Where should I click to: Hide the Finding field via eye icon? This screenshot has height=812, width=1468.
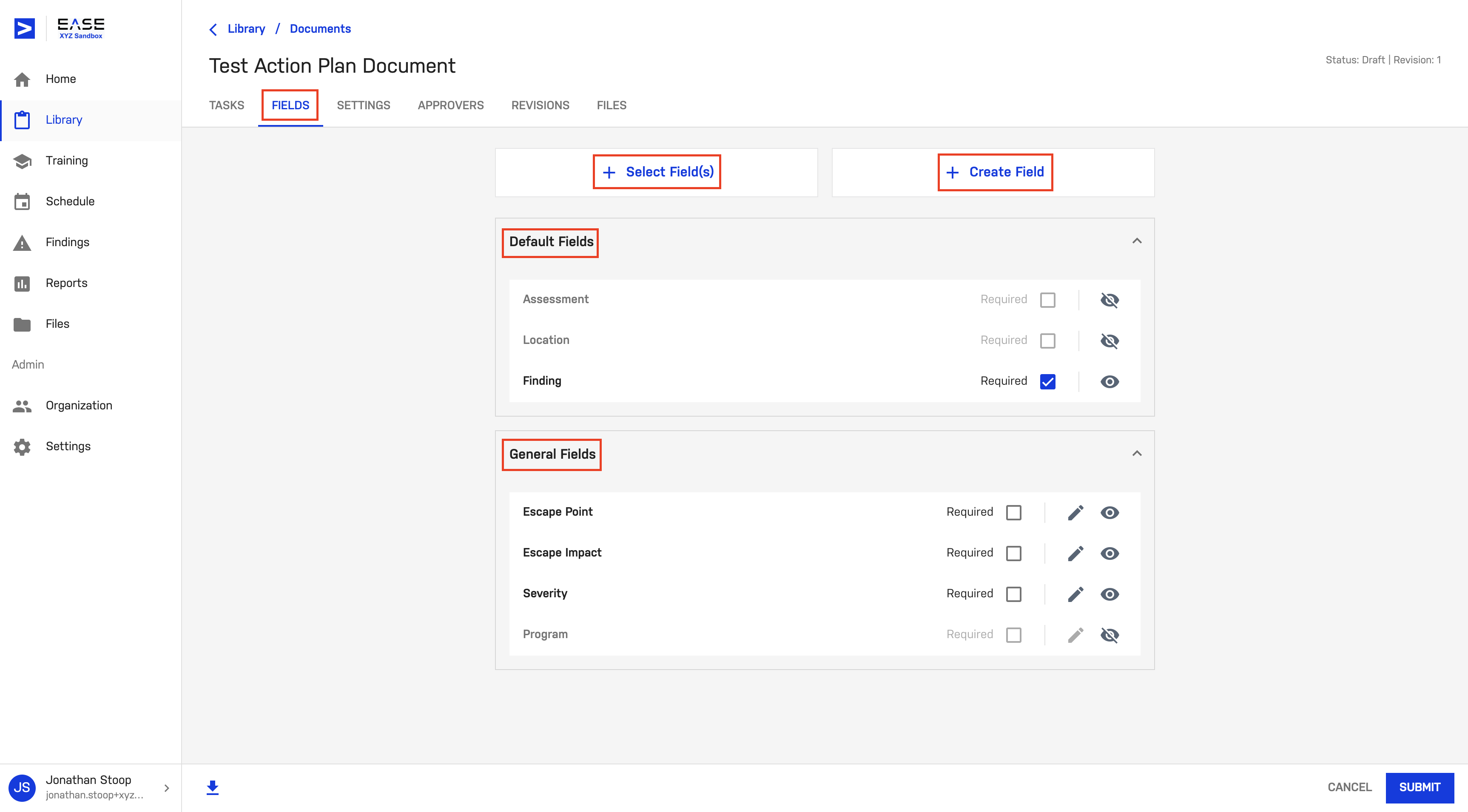click(1110, 381)
